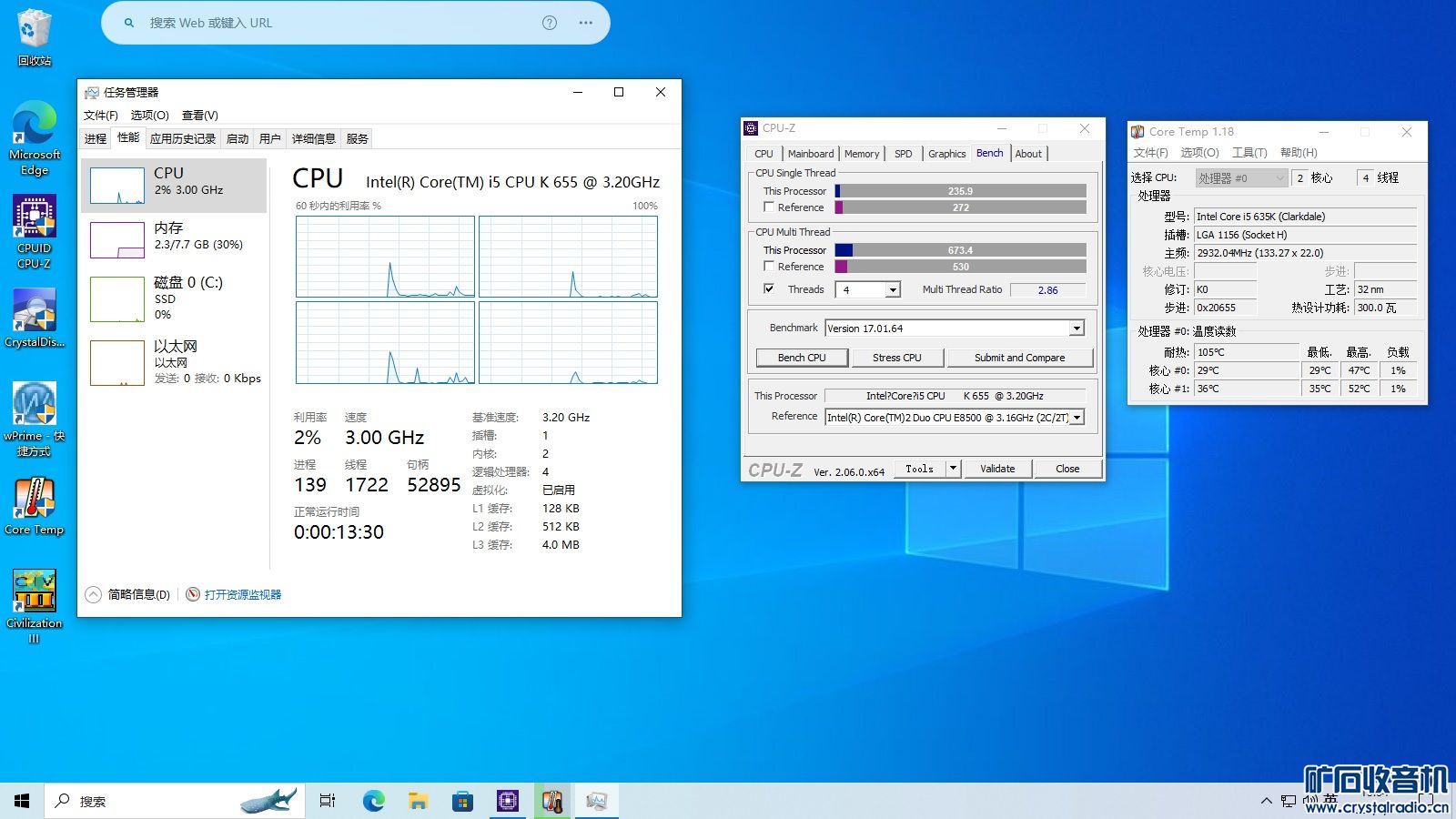The width and height of the screenshot is (1456, 819).
Task: Select the 内存 usage graph in sidebar
Action: (x=117, y=240)
